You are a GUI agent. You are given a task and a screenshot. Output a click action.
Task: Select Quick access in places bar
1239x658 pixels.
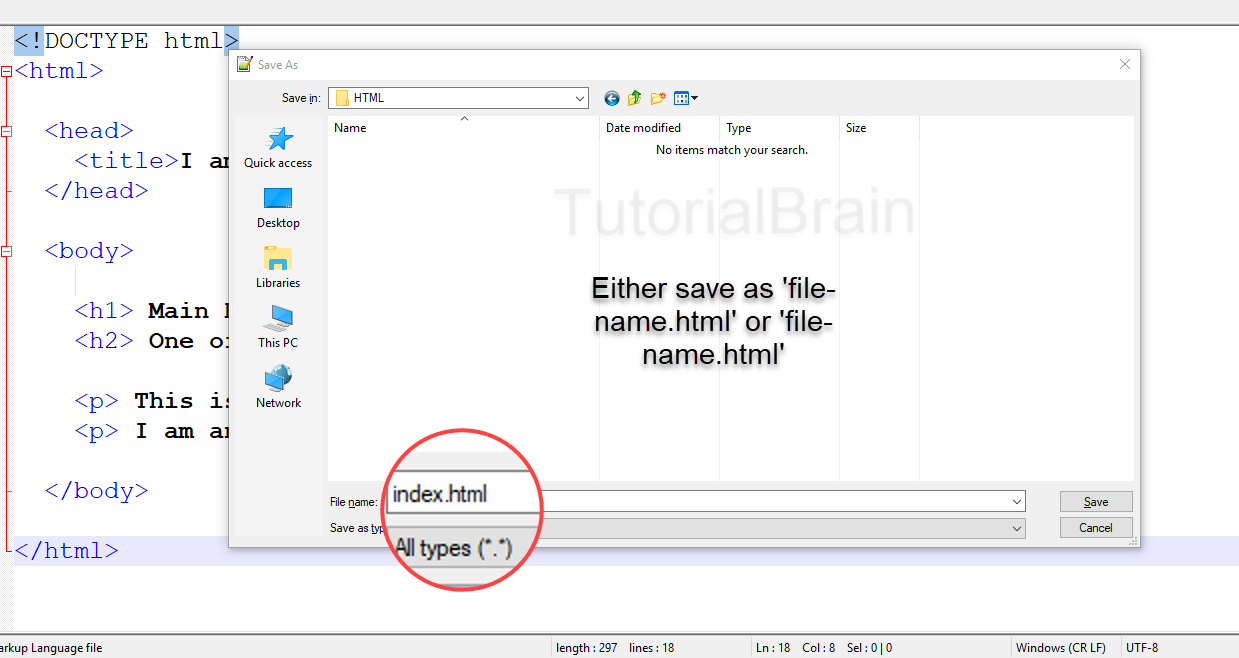(x=278, y=147)
